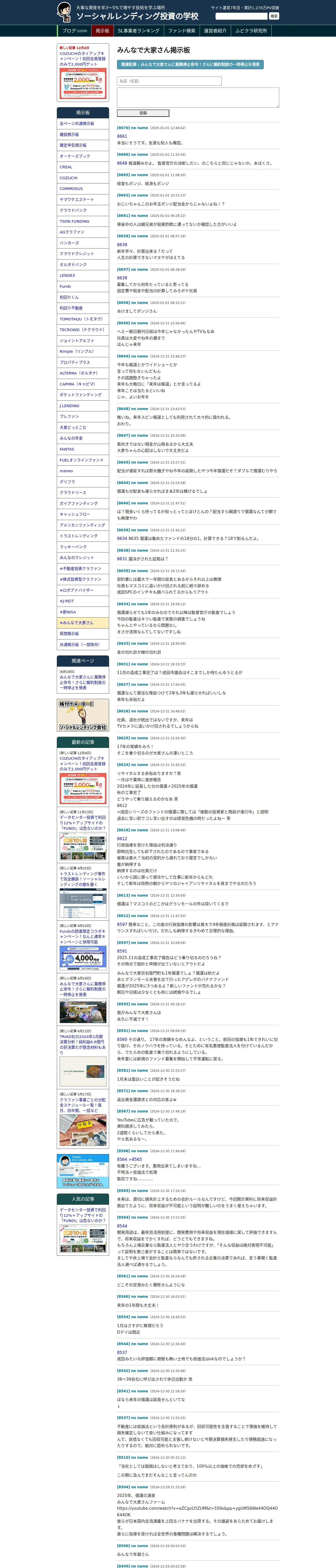The image size is (336, 1568).
Task: Click the reply reference 8597 in post 8612
Action: (x=122, y=924)
